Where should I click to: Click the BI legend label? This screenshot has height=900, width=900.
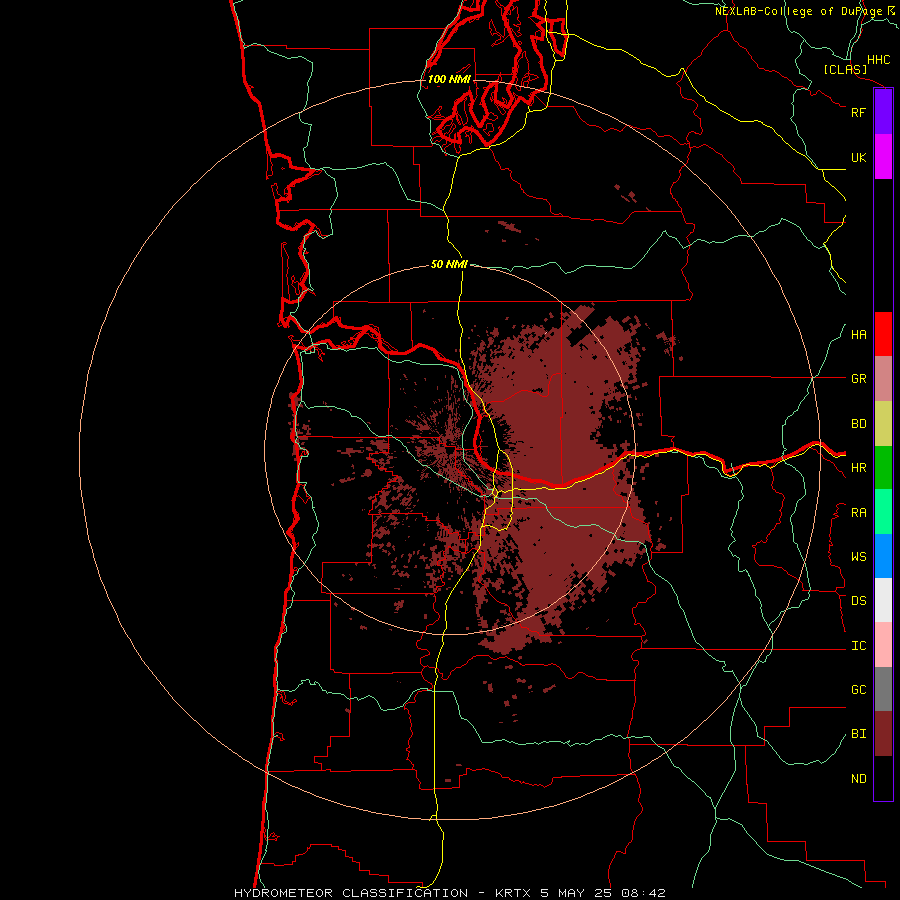[x=858, y=734]
